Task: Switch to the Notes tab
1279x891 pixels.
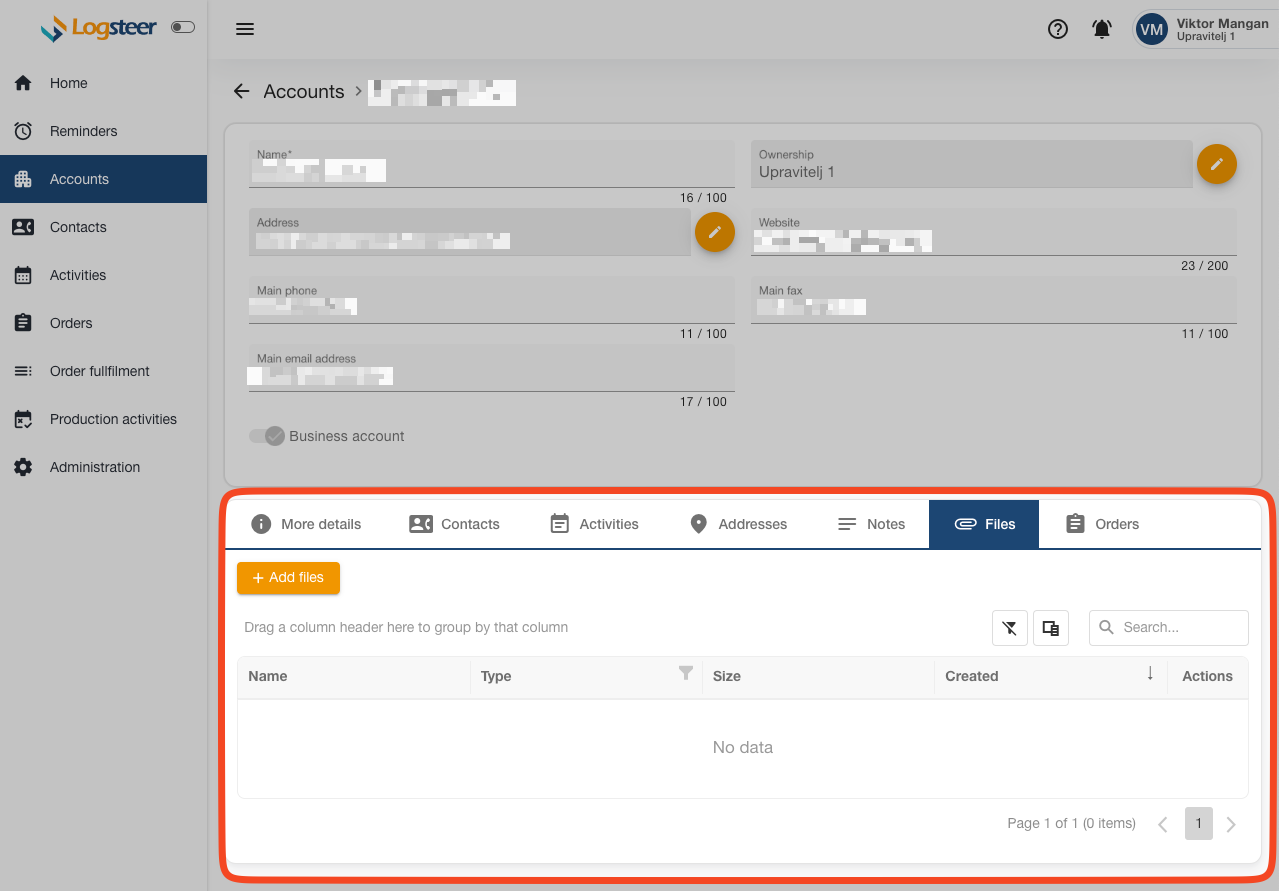Action: 871,524
